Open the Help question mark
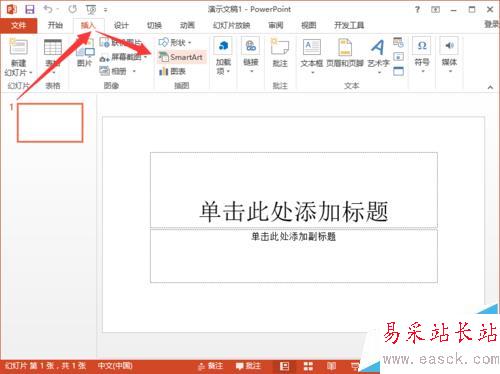500x374 pixels. [x=417, y=10]
